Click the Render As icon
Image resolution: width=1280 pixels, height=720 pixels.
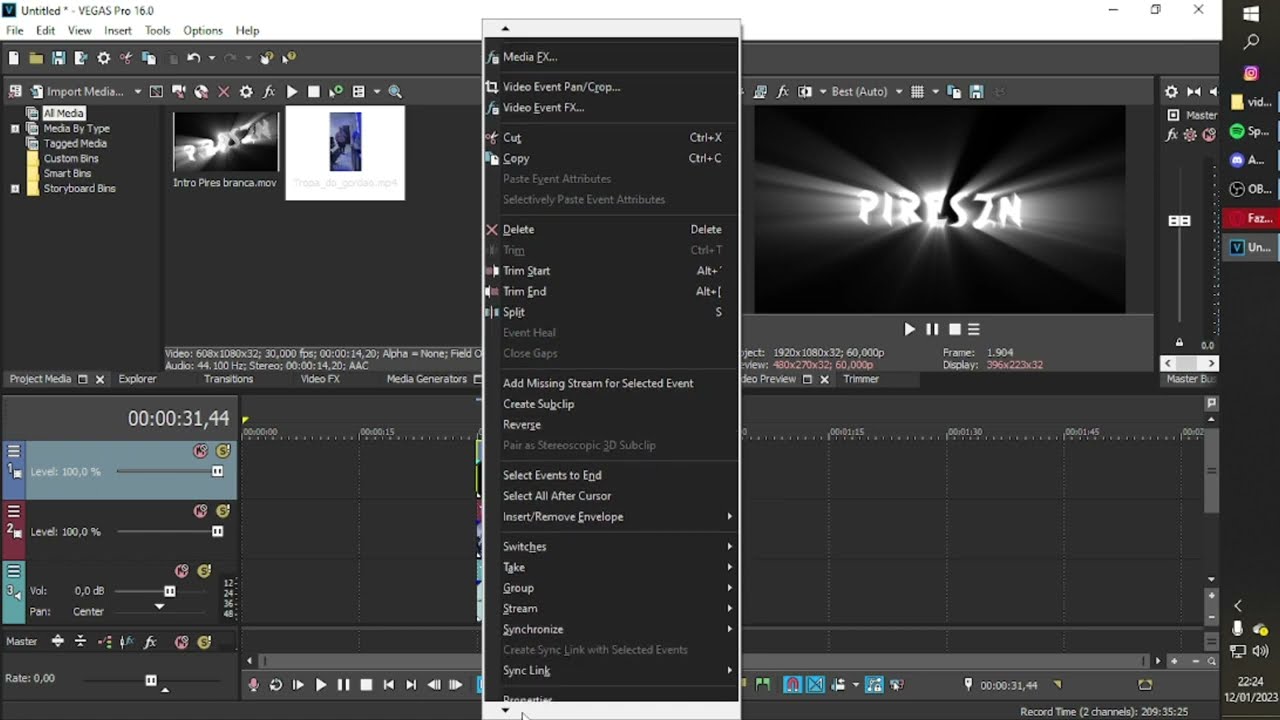[81, 58]
